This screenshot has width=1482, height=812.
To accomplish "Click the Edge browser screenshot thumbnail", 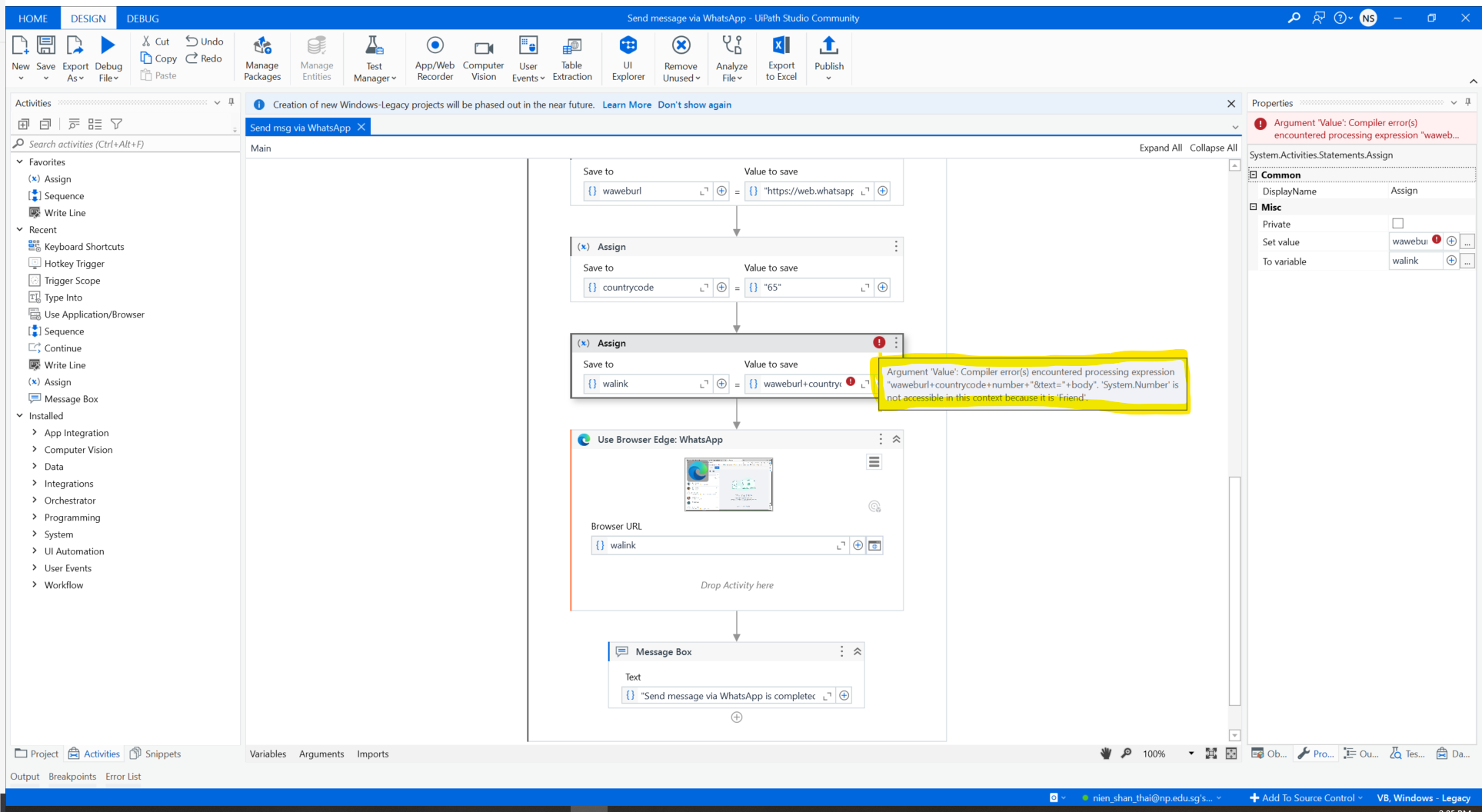I will (x=729, y=484).
